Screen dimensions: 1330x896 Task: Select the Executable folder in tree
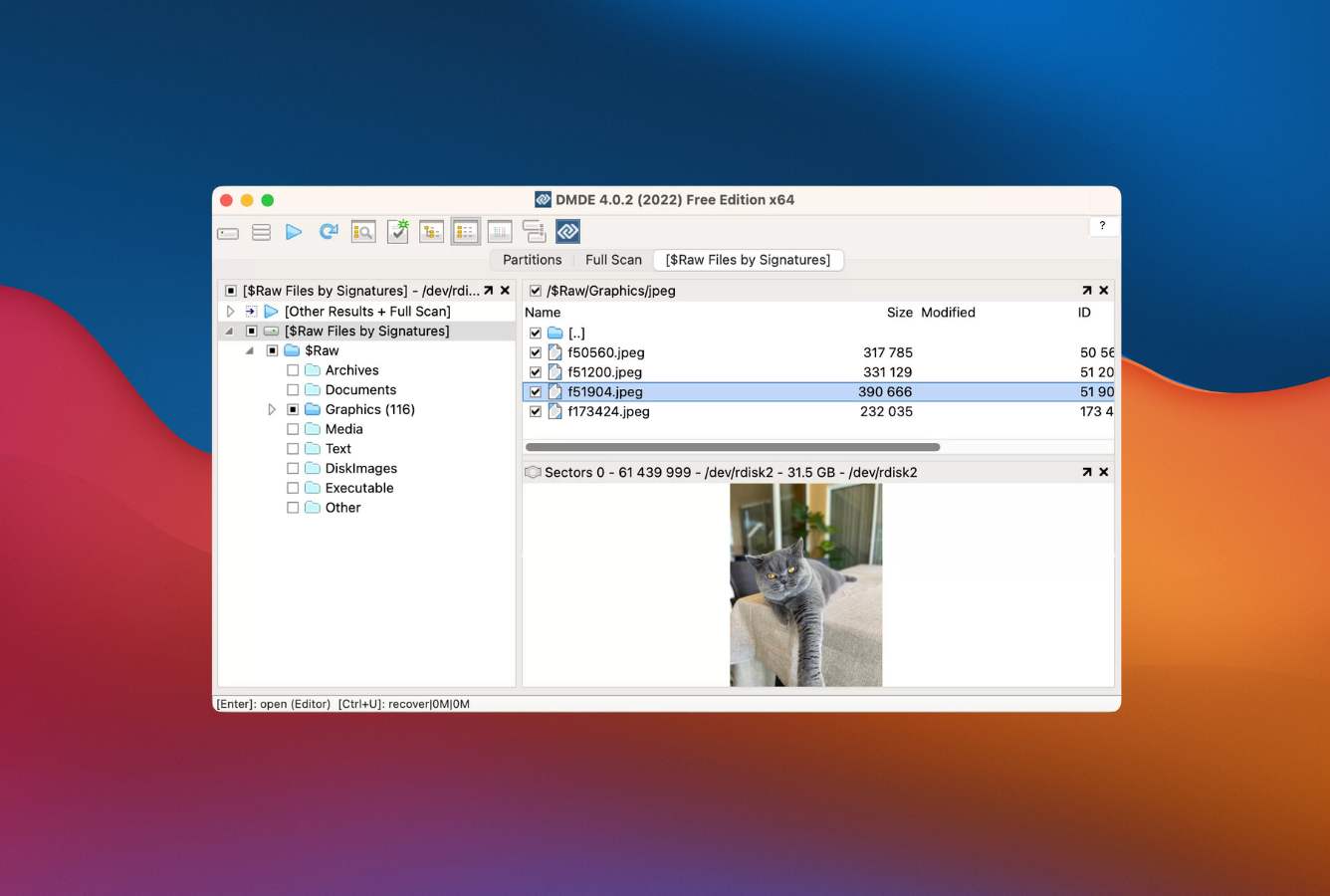tap(359, 488)
